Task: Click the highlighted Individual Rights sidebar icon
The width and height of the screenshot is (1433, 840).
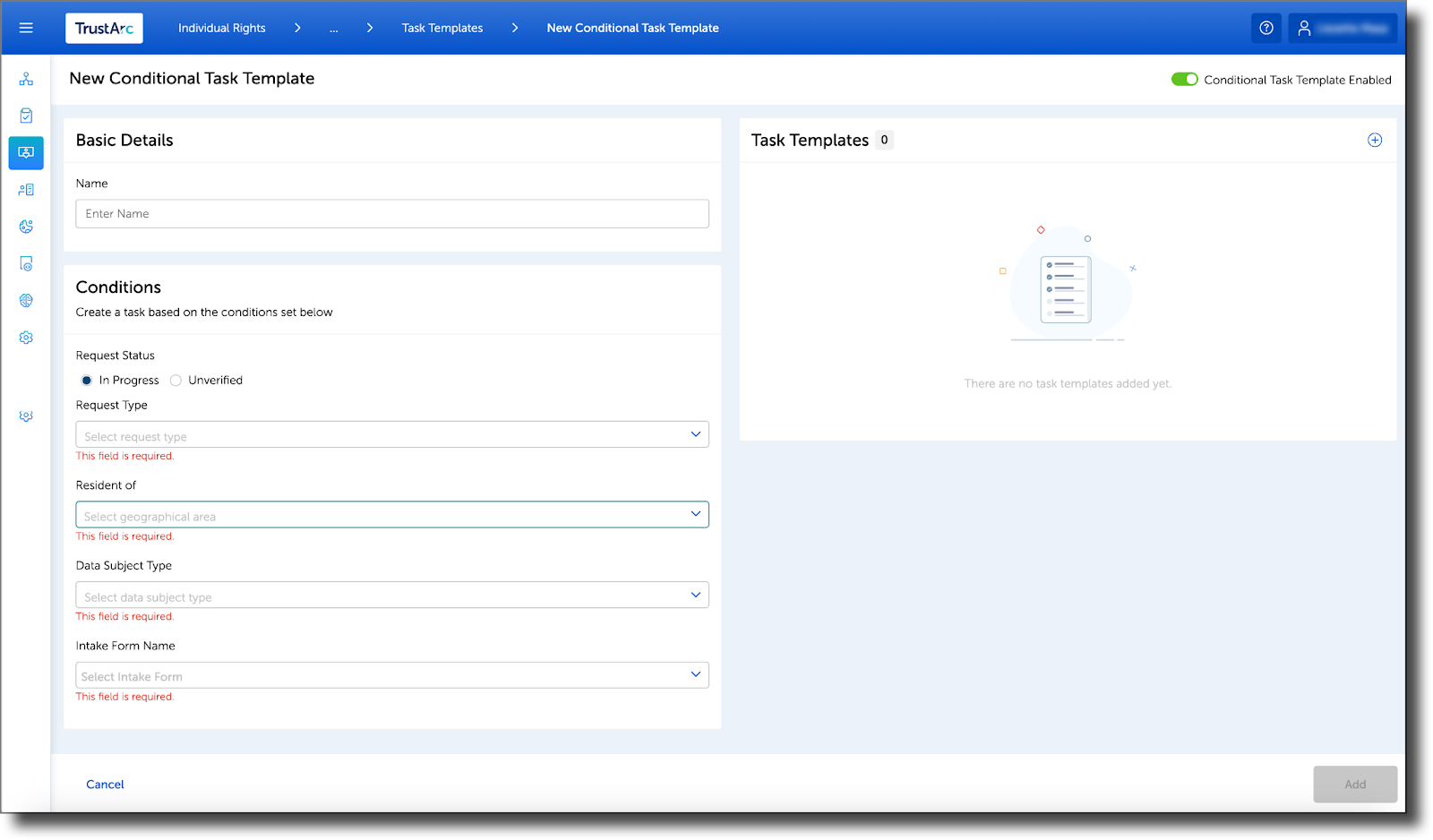Action: pyautogui.click(x=26, y=152)
